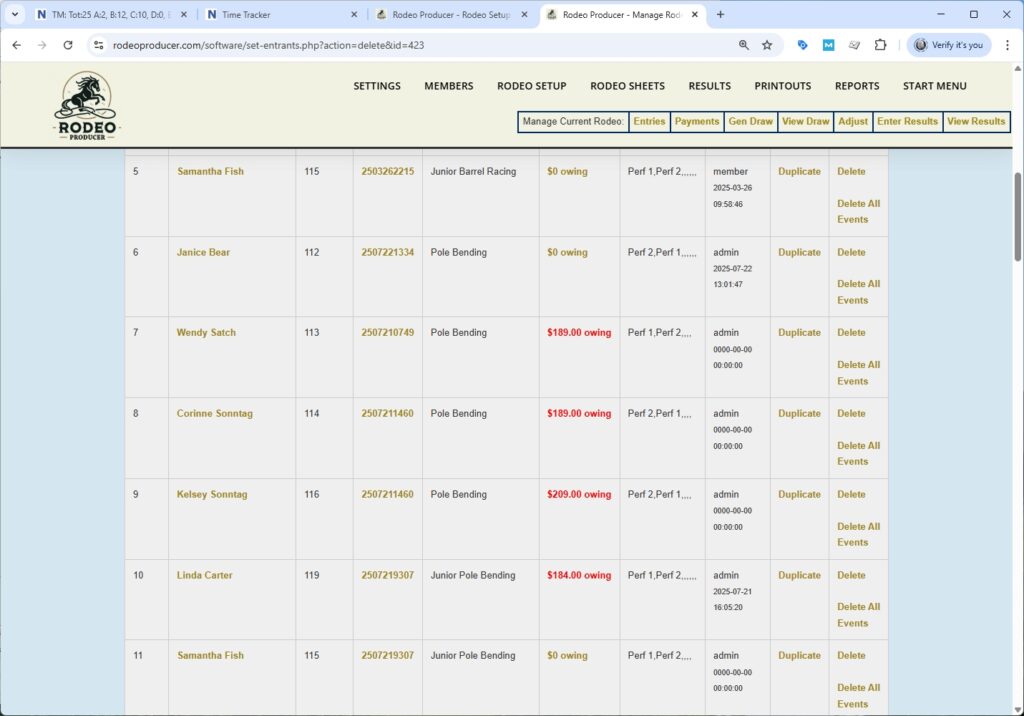This screenshot has height=716, width=1024.
Task: Click the Rodeo Producer horse logo
Action: [x=86, y=106]
